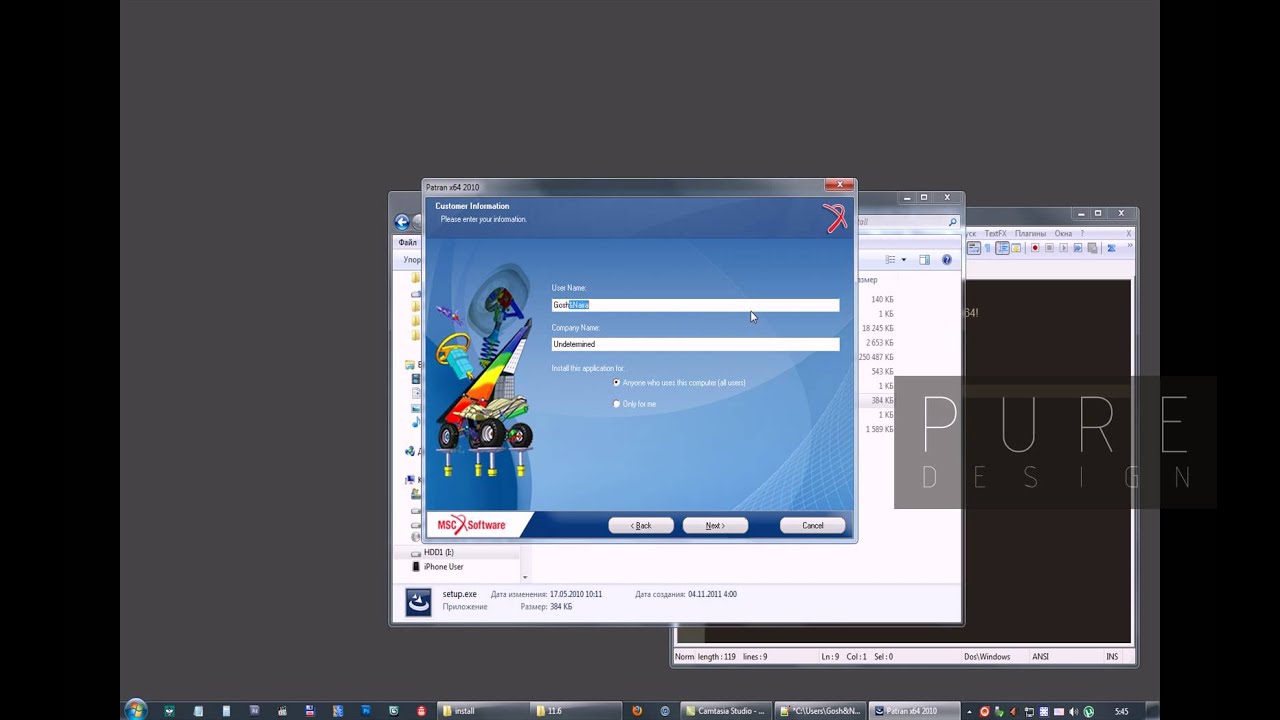The image size is (1280, 720).
Task: Click the clock showing 5:45
Action: [x=1121, y=712]
